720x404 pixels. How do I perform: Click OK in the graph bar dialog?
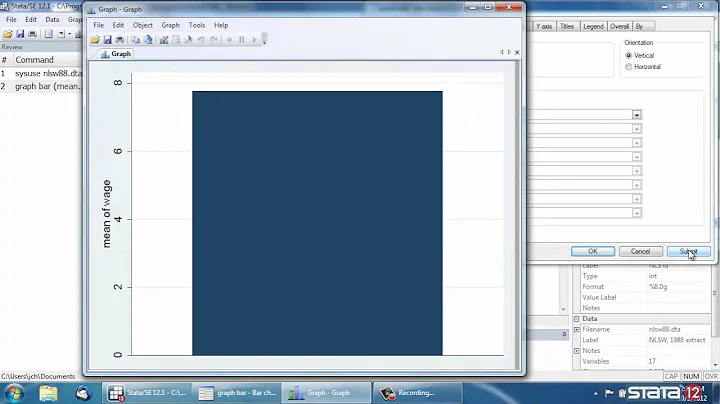[593, 252]
